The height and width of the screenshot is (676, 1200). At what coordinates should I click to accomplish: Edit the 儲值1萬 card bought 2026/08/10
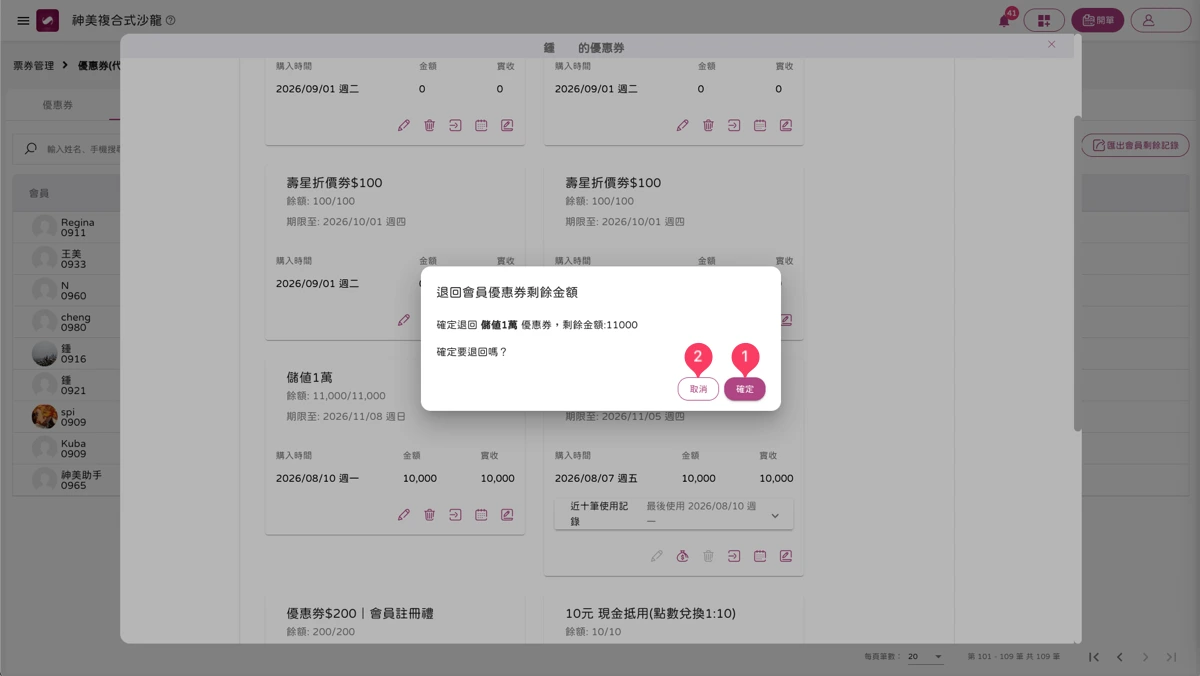coord(404,515)
